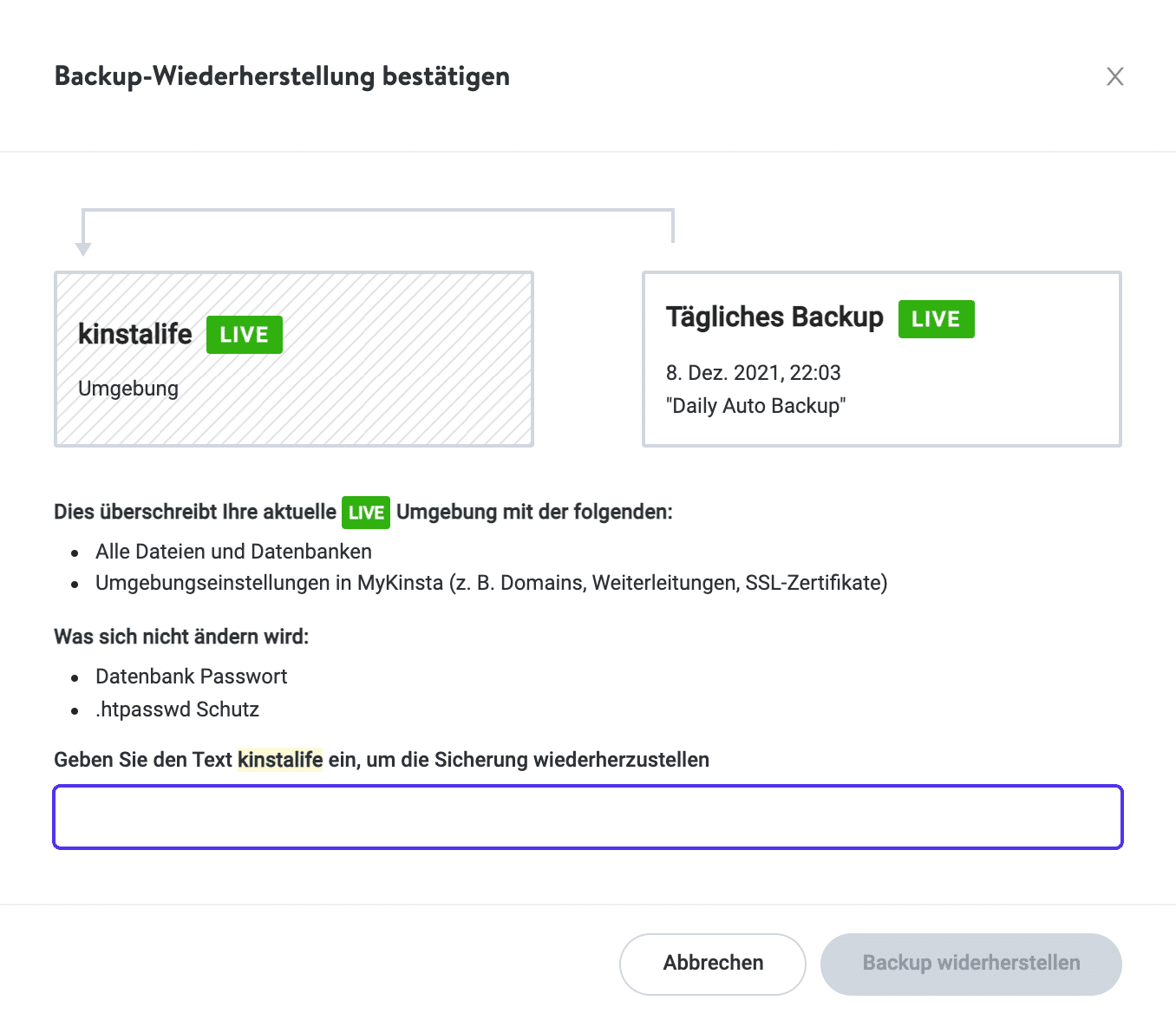The image size is (1176, 1020).
Task: Click the backup timestamp 8. Dez. 2021, 22:03
Action: tap(754, 372)
